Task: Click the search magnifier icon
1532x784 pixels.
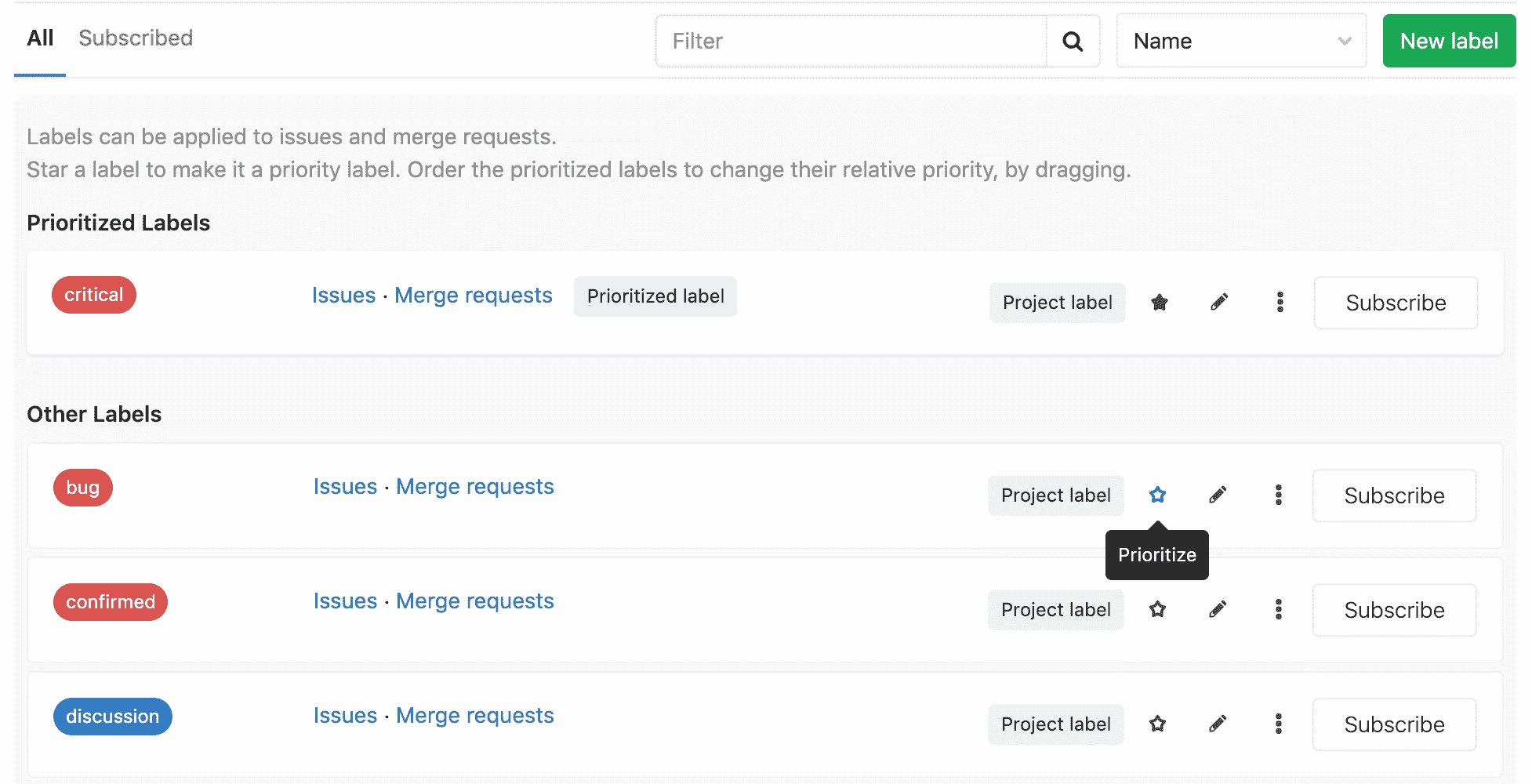Action: coord(1073,41)
